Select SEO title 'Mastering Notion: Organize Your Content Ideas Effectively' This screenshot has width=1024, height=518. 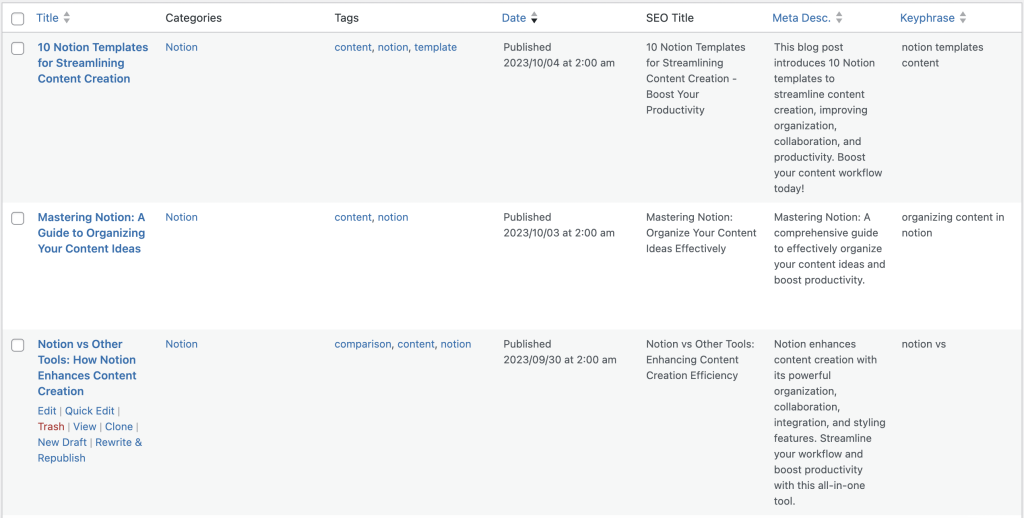point(701,233)
